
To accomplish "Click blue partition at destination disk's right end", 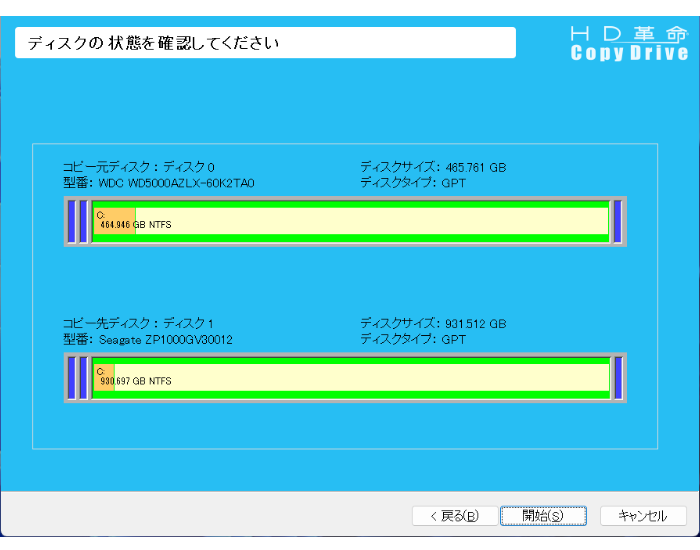I will click(x=618, y=377).
